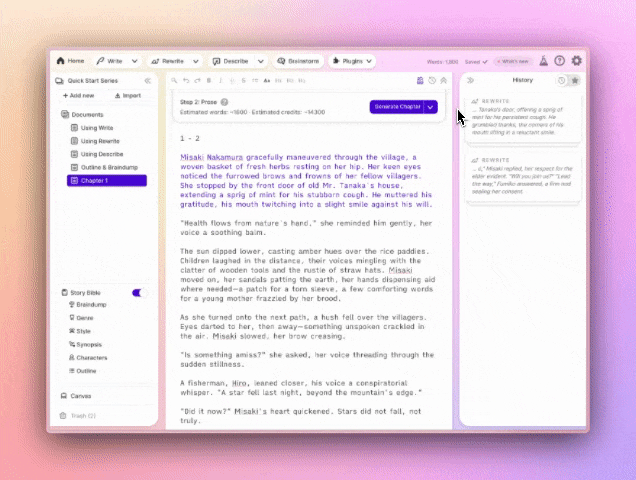Show starred history items

tap(574, 80)
